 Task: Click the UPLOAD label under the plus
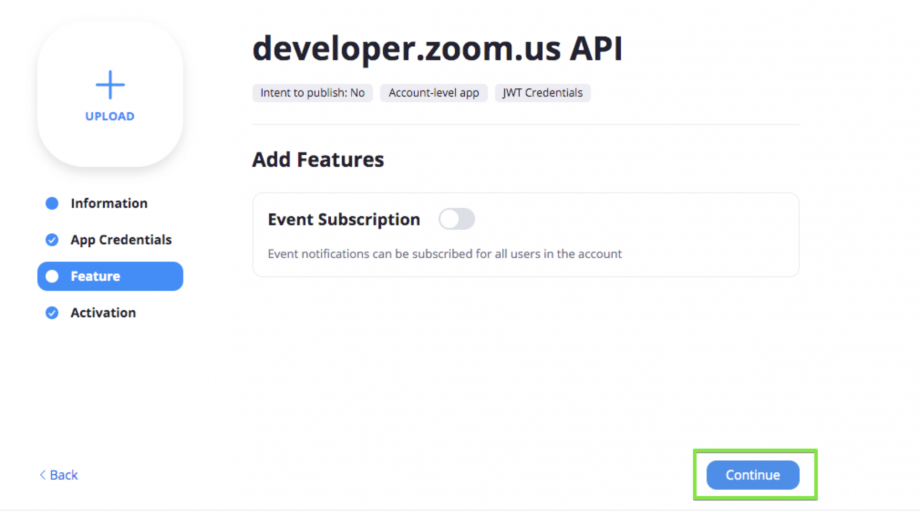pyautogui.click(x=110, y=116)
